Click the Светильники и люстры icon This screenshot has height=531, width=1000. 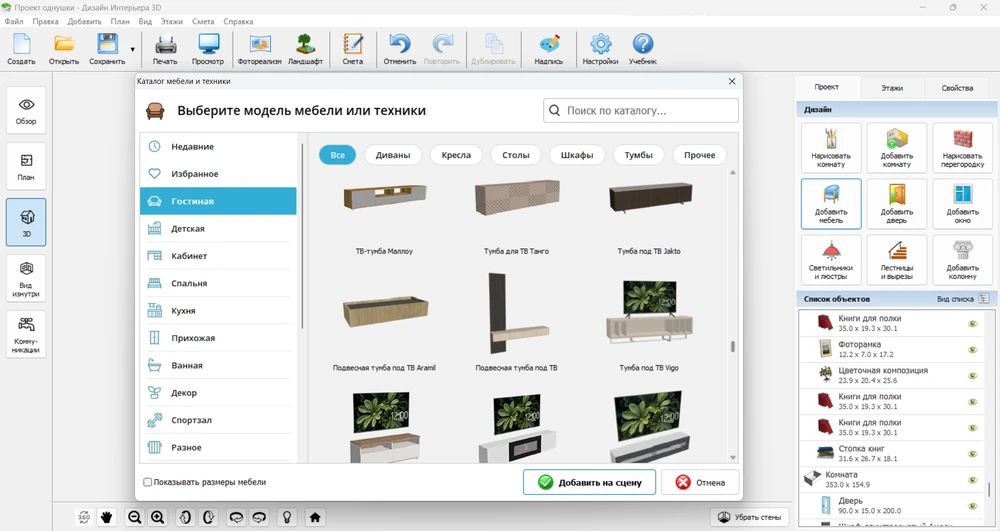pyautogui.click(x=831, y=260)
